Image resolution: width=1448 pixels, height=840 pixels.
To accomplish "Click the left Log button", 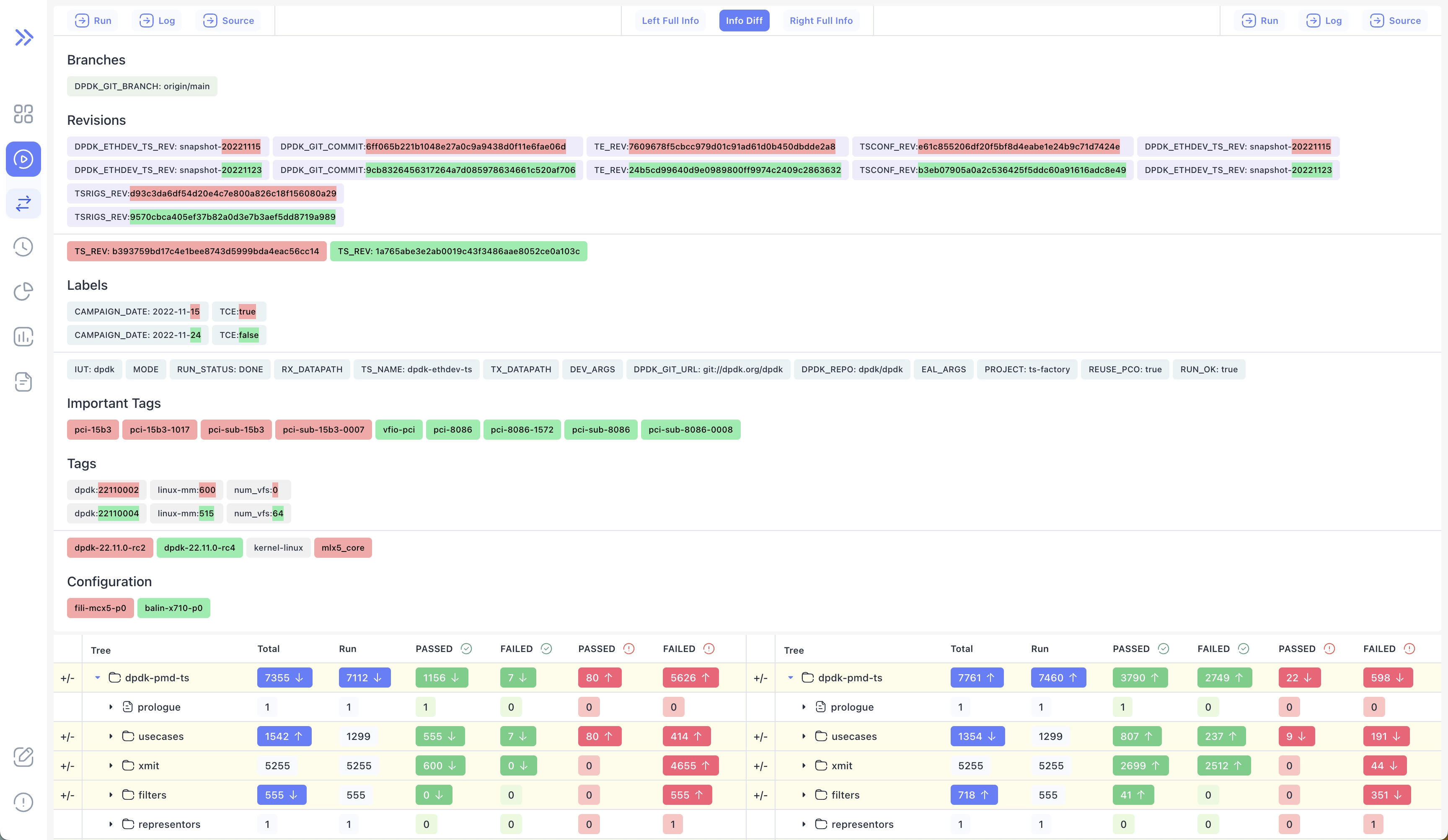I will [157, 21].
